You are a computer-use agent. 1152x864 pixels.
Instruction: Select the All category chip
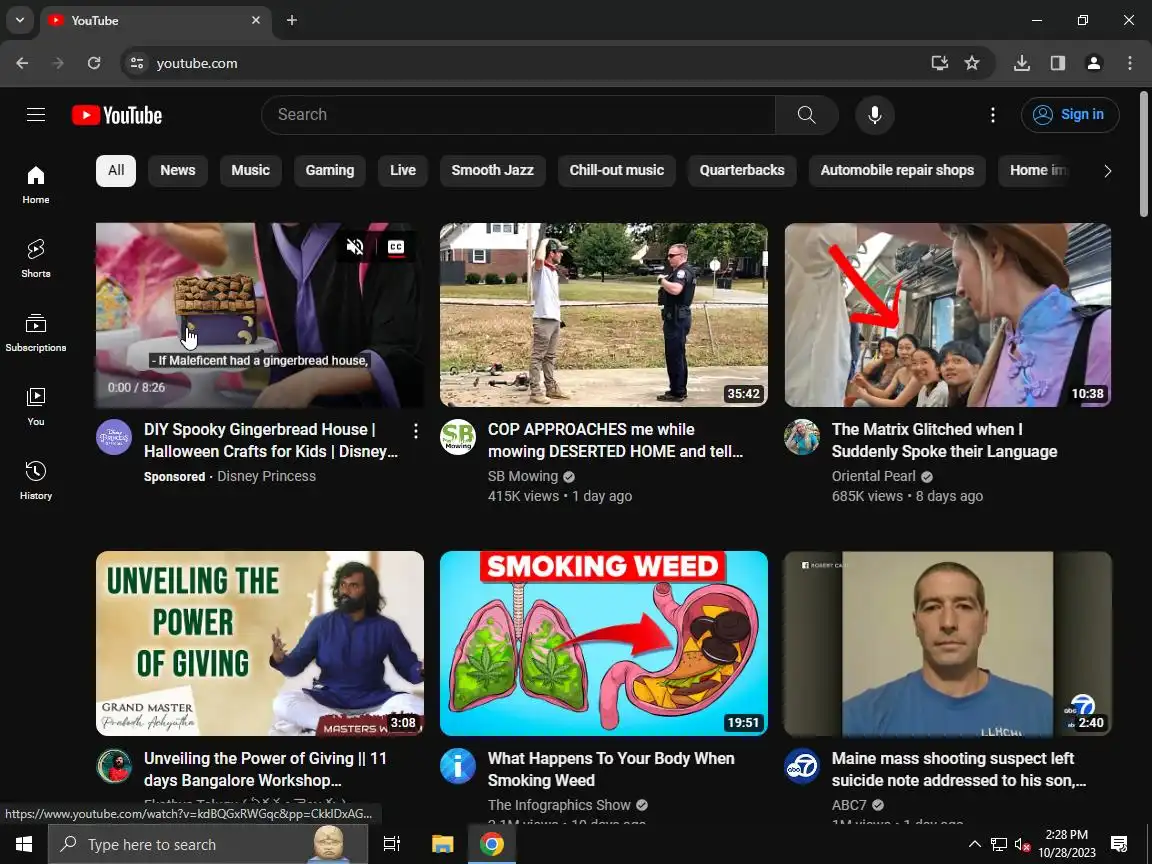pos(116,170)
